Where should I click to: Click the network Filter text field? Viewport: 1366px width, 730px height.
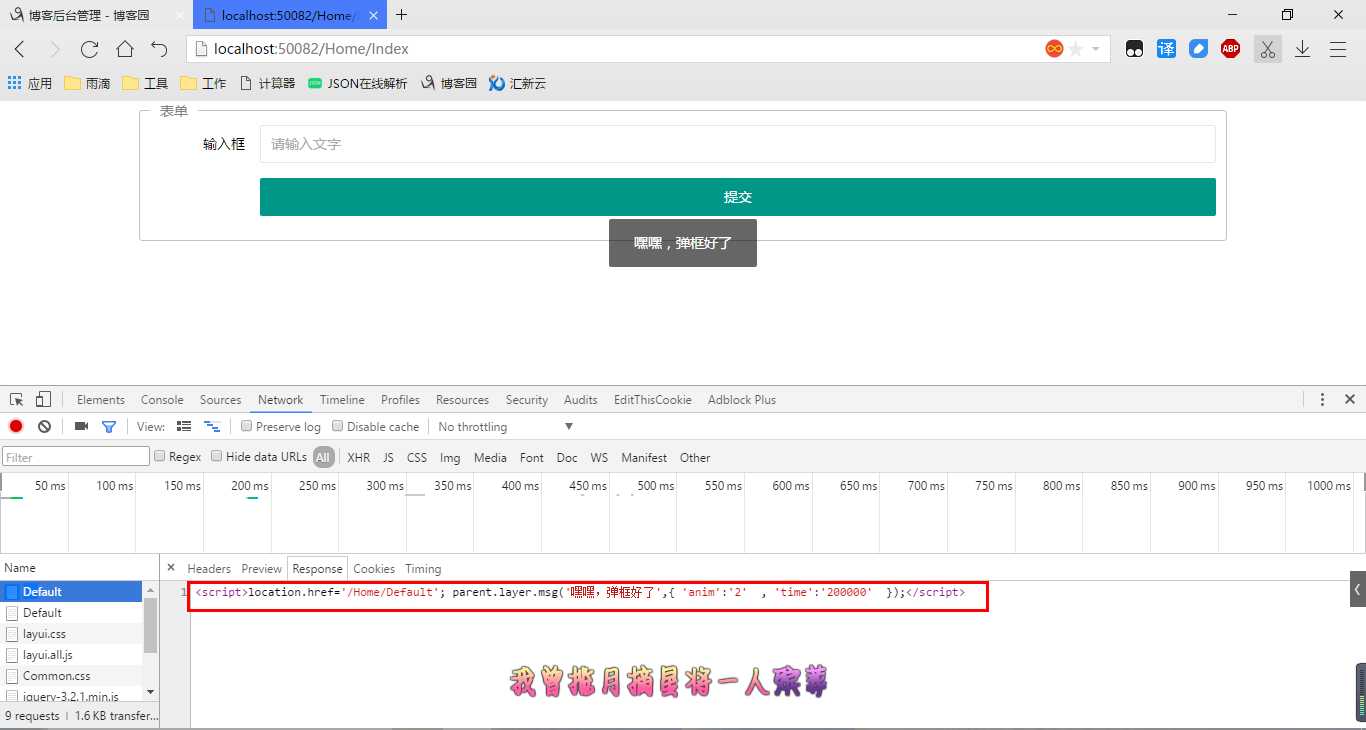(76, 457)
